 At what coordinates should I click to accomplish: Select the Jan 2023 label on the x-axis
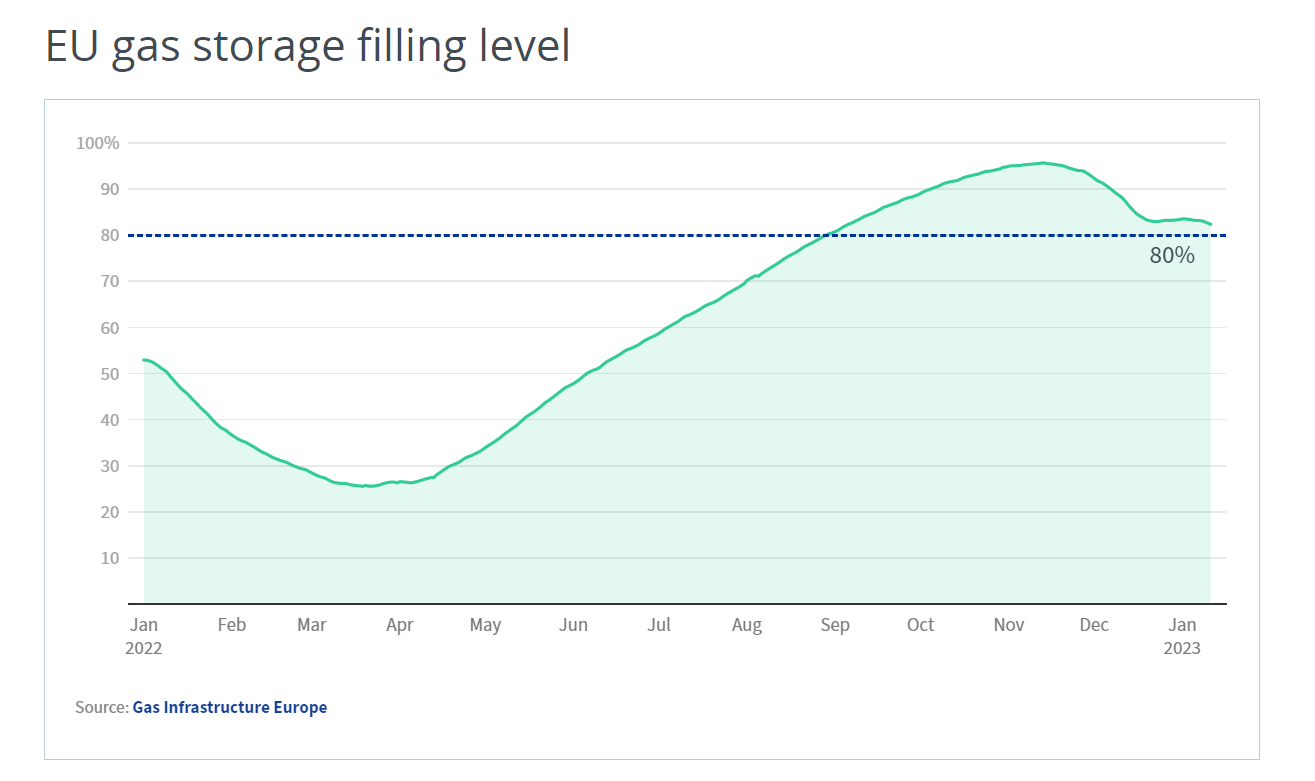click(x=1182, y=635)
